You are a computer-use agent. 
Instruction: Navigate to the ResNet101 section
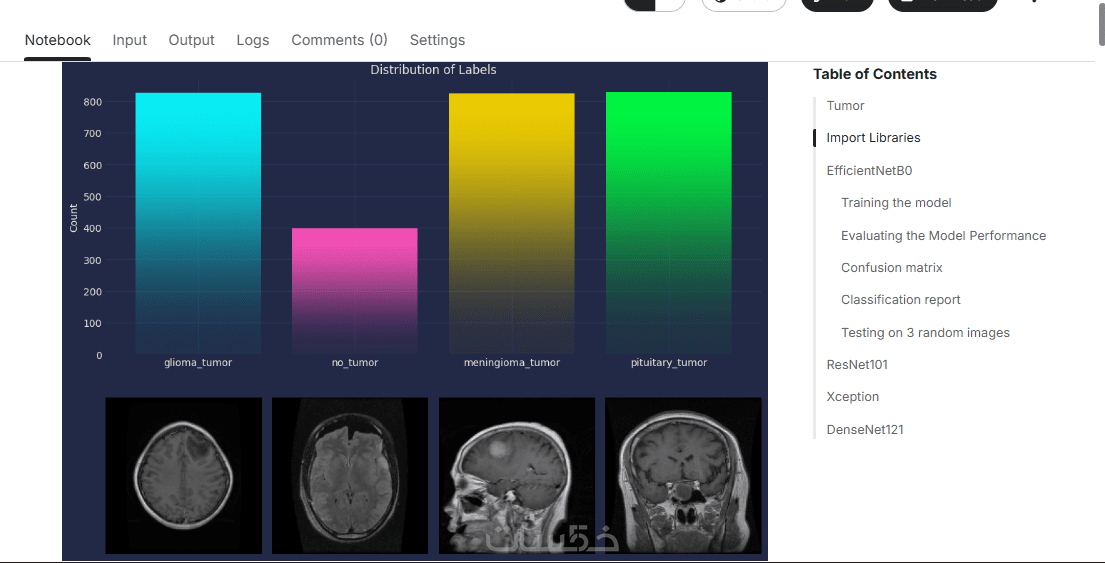pos(857,365)
